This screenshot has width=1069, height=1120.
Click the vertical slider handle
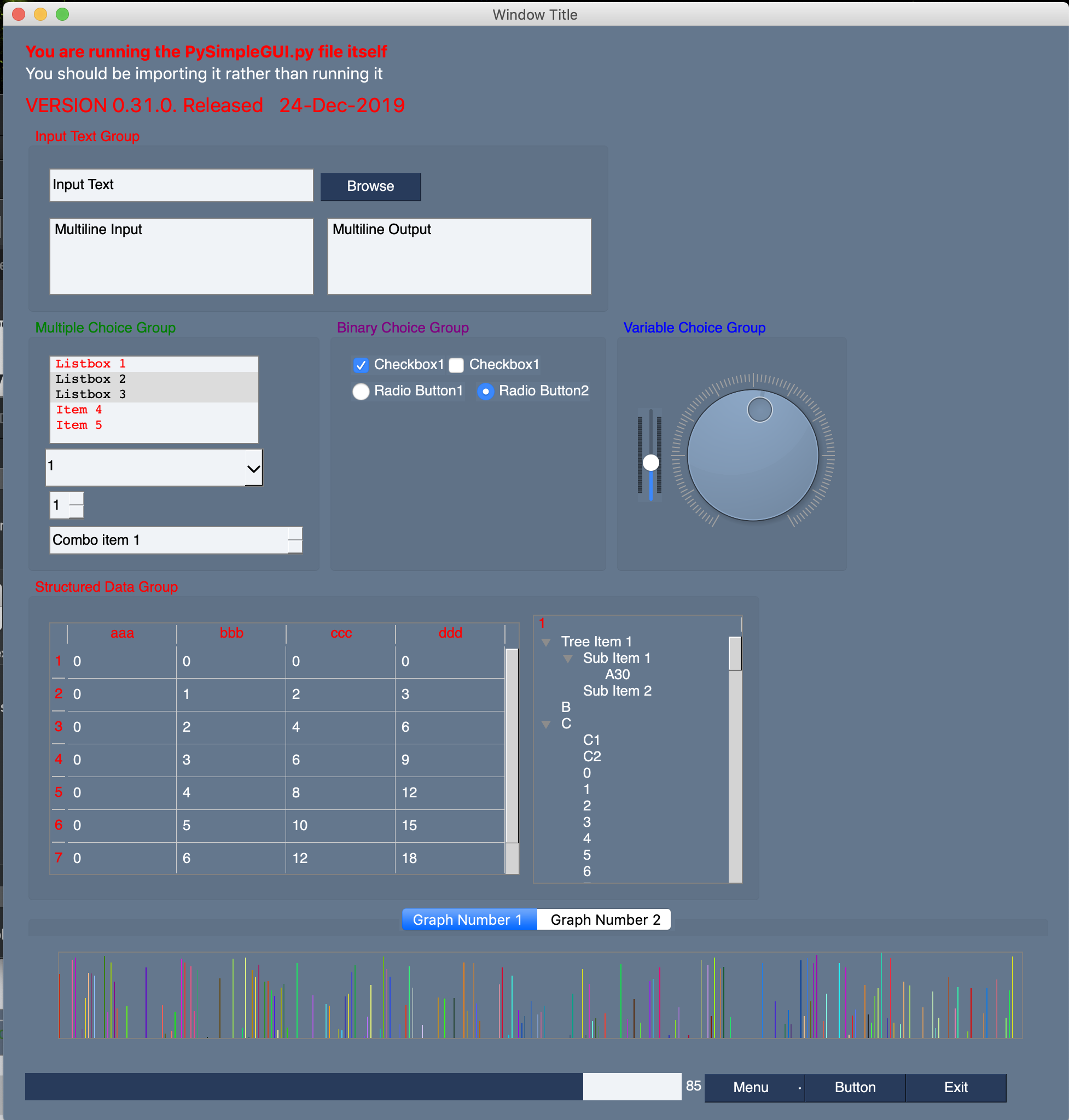click(x=650, y=462)
